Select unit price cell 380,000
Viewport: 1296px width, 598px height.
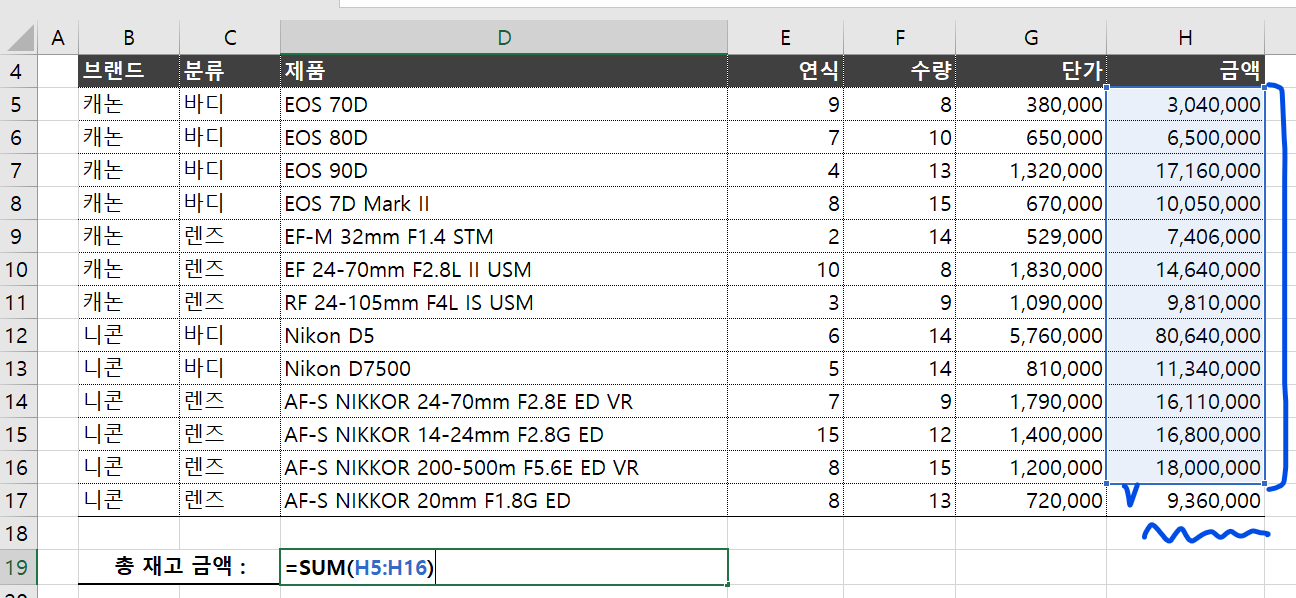point(1031,104)
